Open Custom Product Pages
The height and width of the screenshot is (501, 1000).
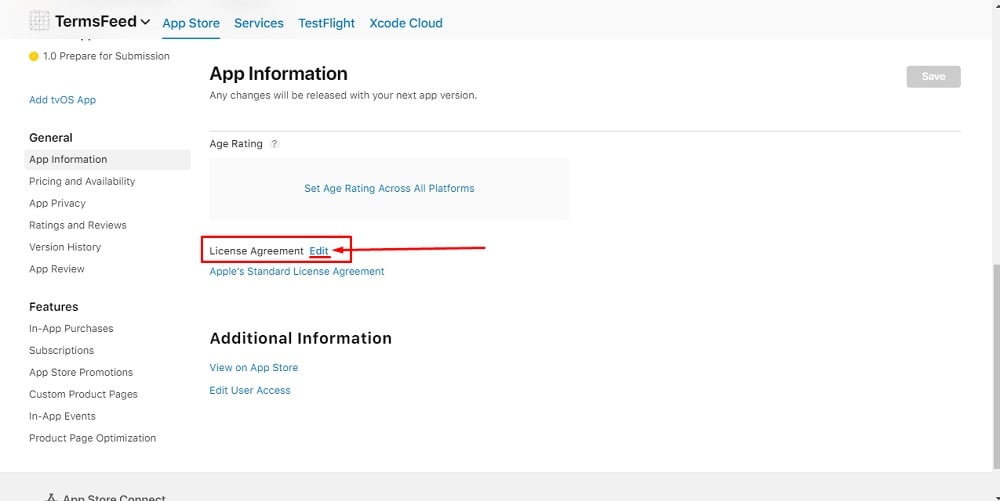[x=83, y=394]
